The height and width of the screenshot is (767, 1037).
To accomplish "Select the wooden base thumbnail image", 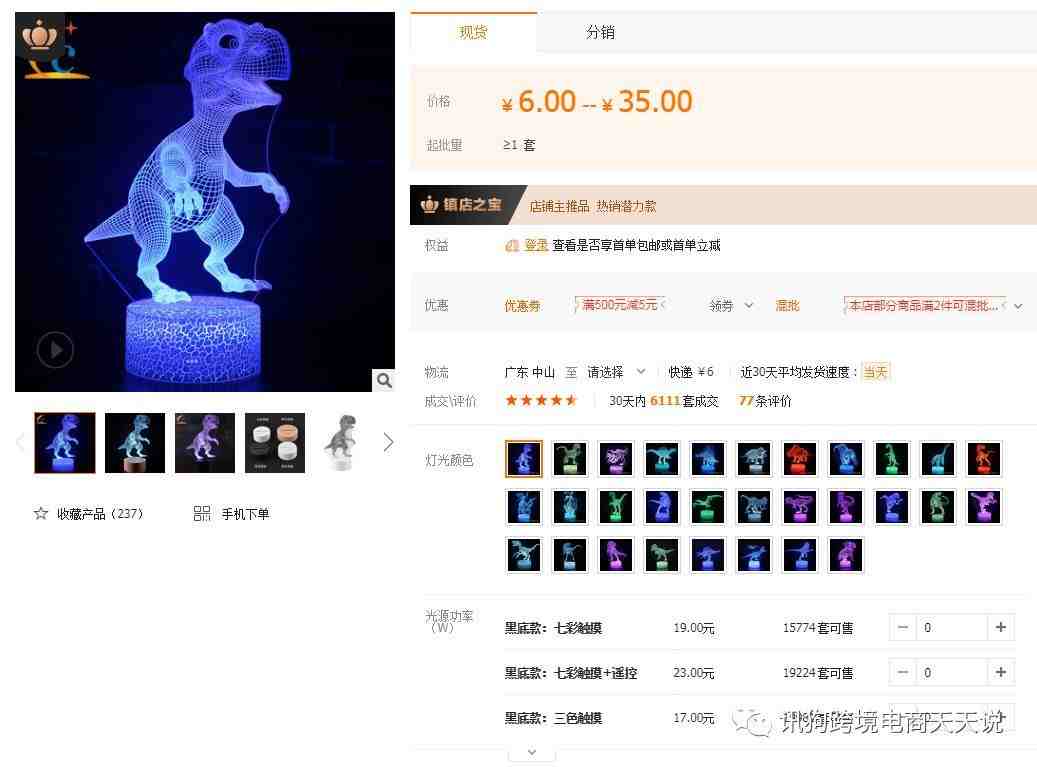I will pyautogui.click(x=135, y=442).
